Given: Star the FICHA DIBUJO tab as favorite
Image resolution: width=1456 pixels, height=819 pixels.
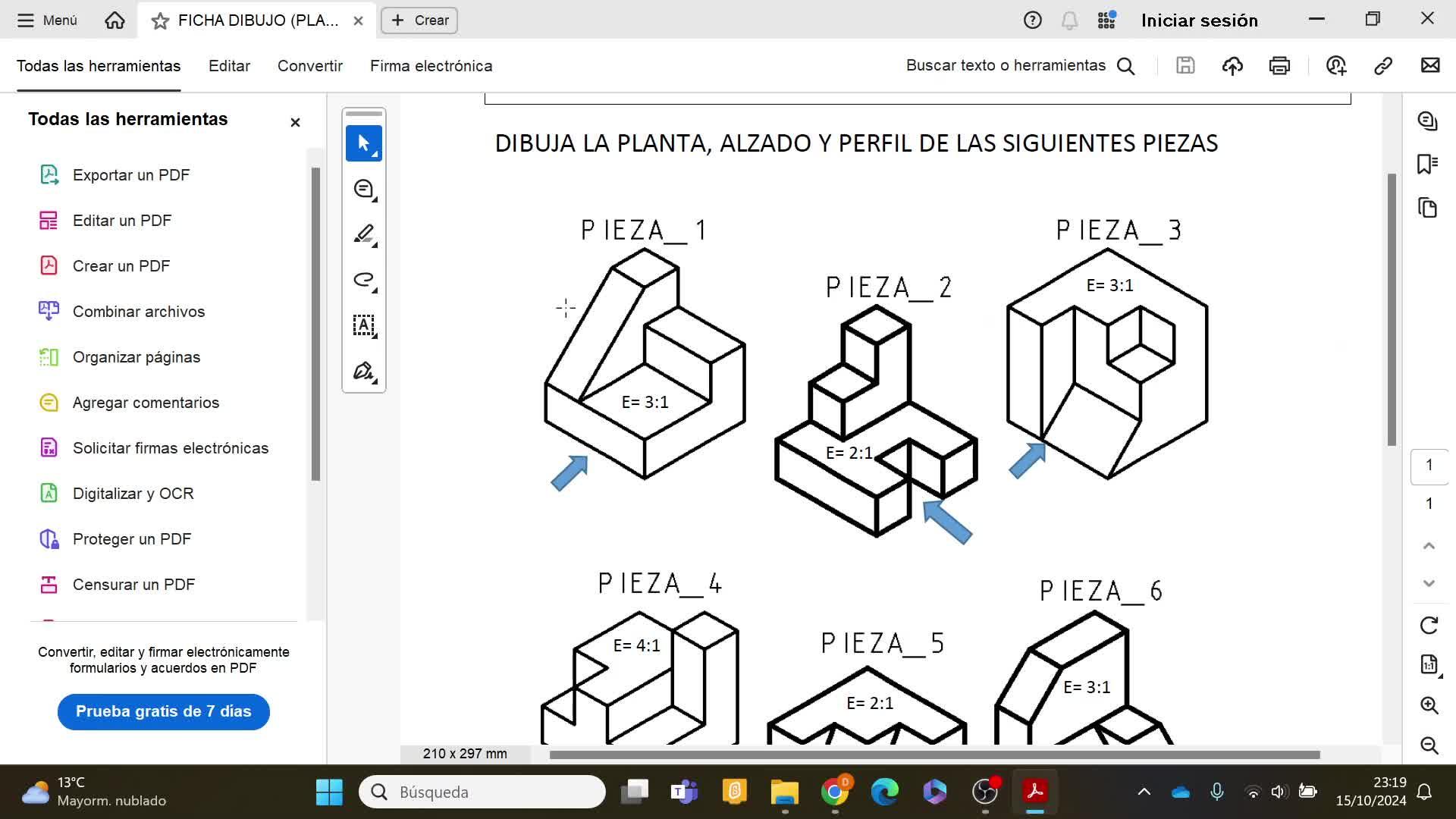Looking at the screenshot, I should coord(160,20).
